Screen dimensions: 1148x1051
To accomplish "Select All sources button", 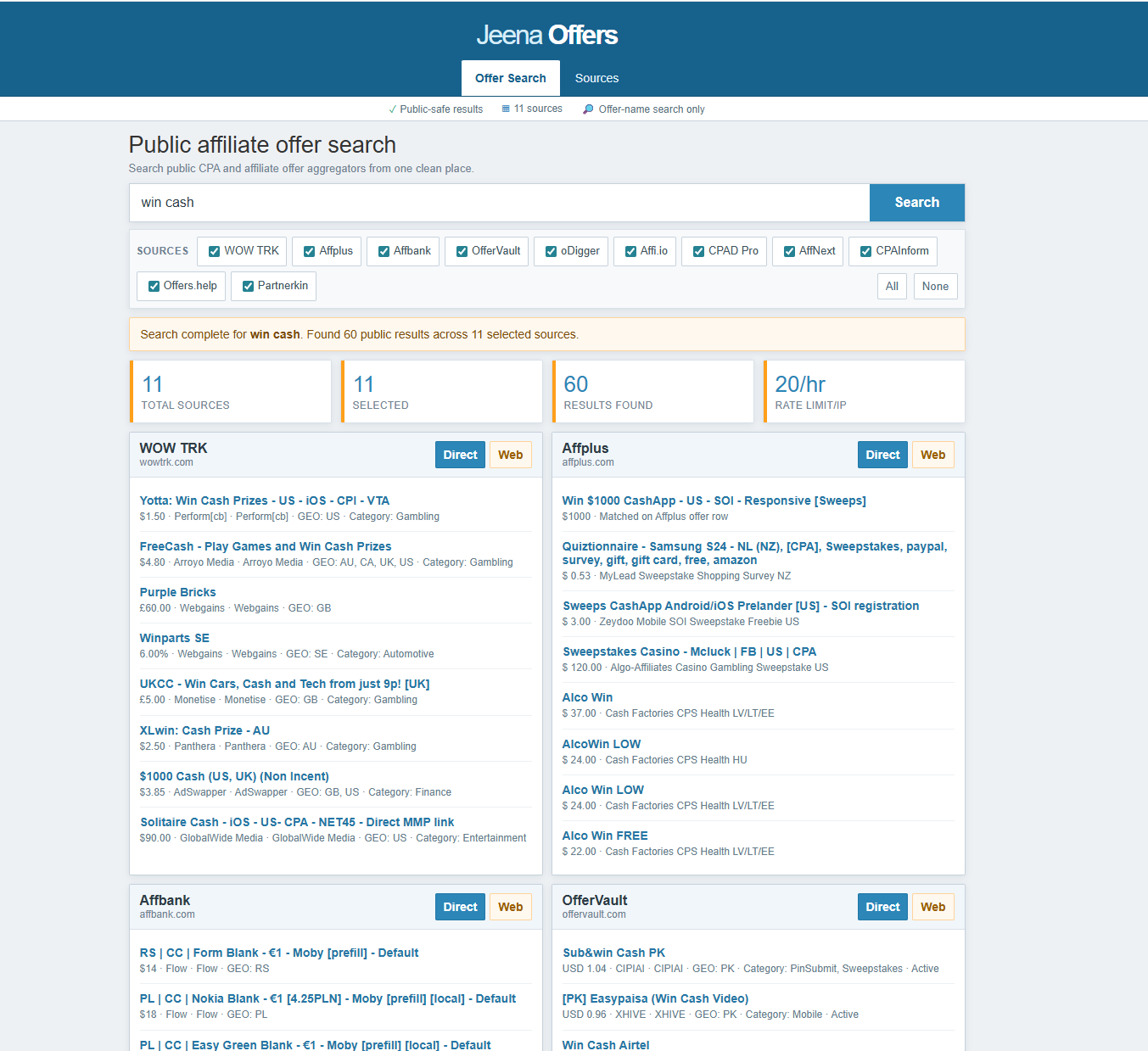I will (892, 287).
